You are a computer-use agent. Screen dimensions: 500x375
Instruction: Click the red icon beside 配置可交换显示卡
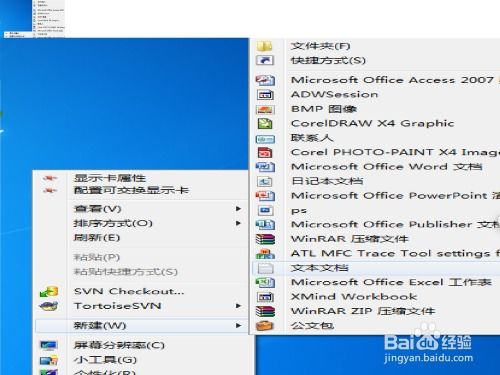coord(50,191)
